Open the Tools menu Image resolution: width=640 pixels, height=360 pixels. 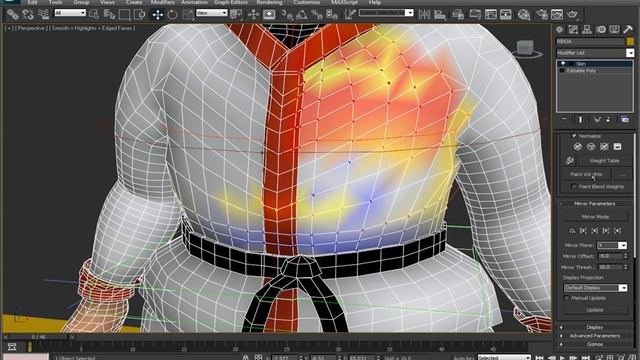click(x=56, y=2)
